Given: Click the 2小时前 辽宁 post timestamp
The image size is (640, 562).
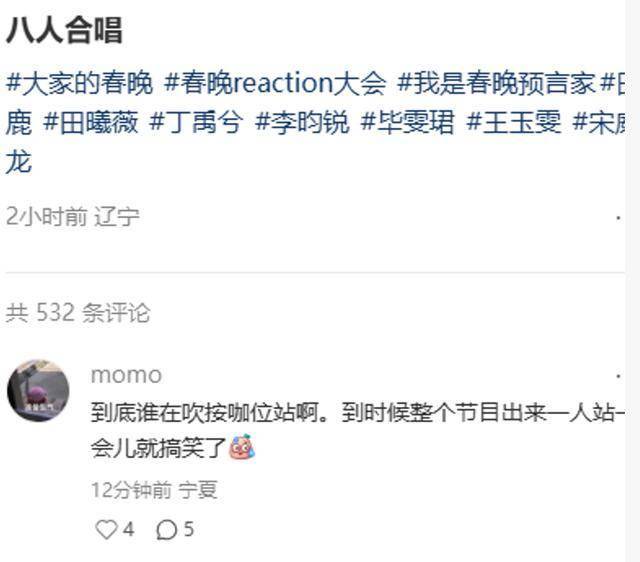Looking at the screenshot, I should (x=73, y=216).
